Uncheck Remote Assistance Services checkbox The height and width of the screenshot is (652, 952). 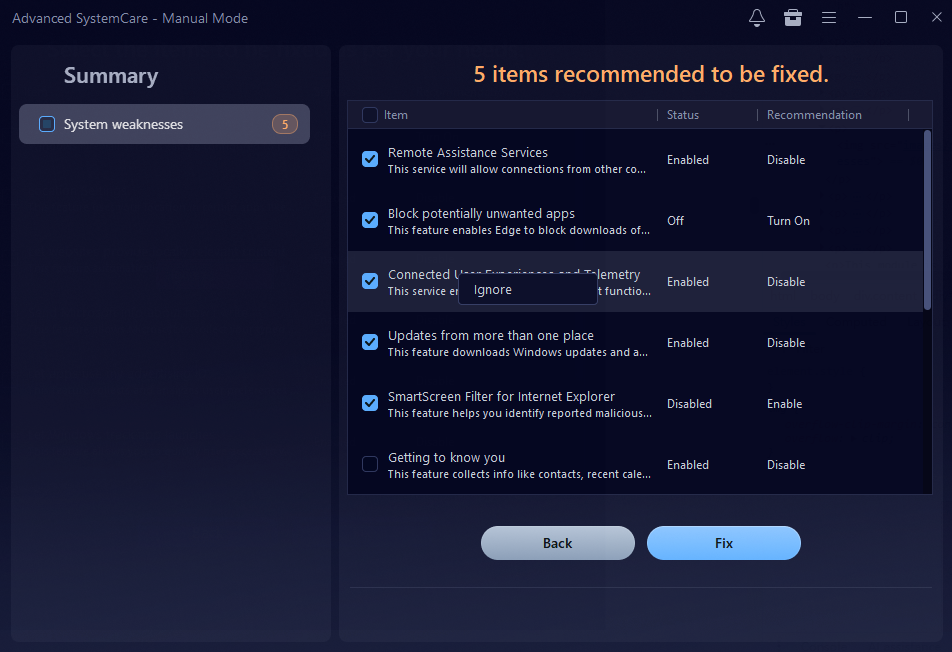tap(370, 159)
